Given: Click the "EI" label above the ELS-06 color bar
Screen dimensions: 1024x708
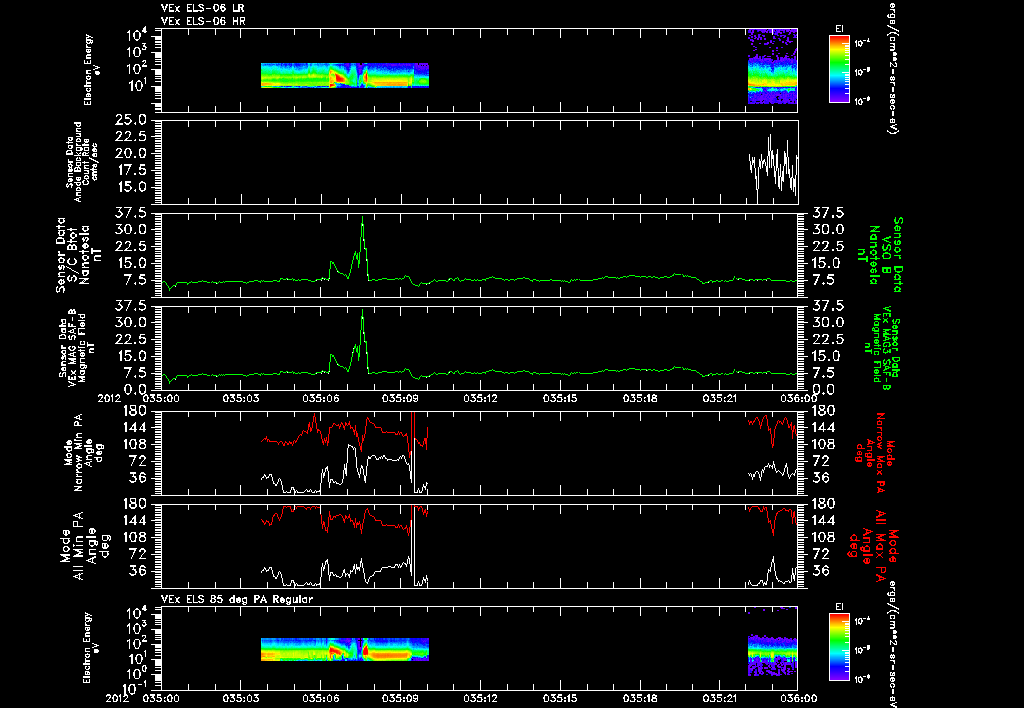Looking at the screenshot, I should pos(839,29).
